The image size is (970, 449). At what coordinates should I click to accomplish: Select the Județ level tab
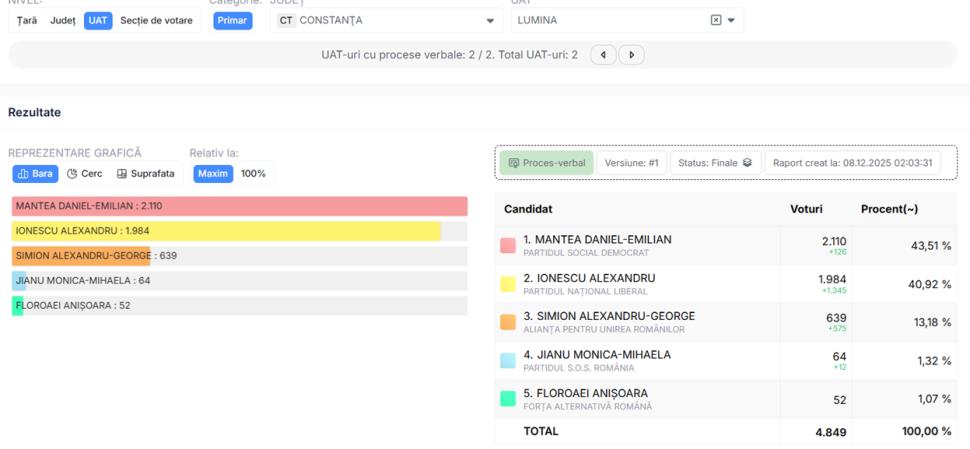63,20
